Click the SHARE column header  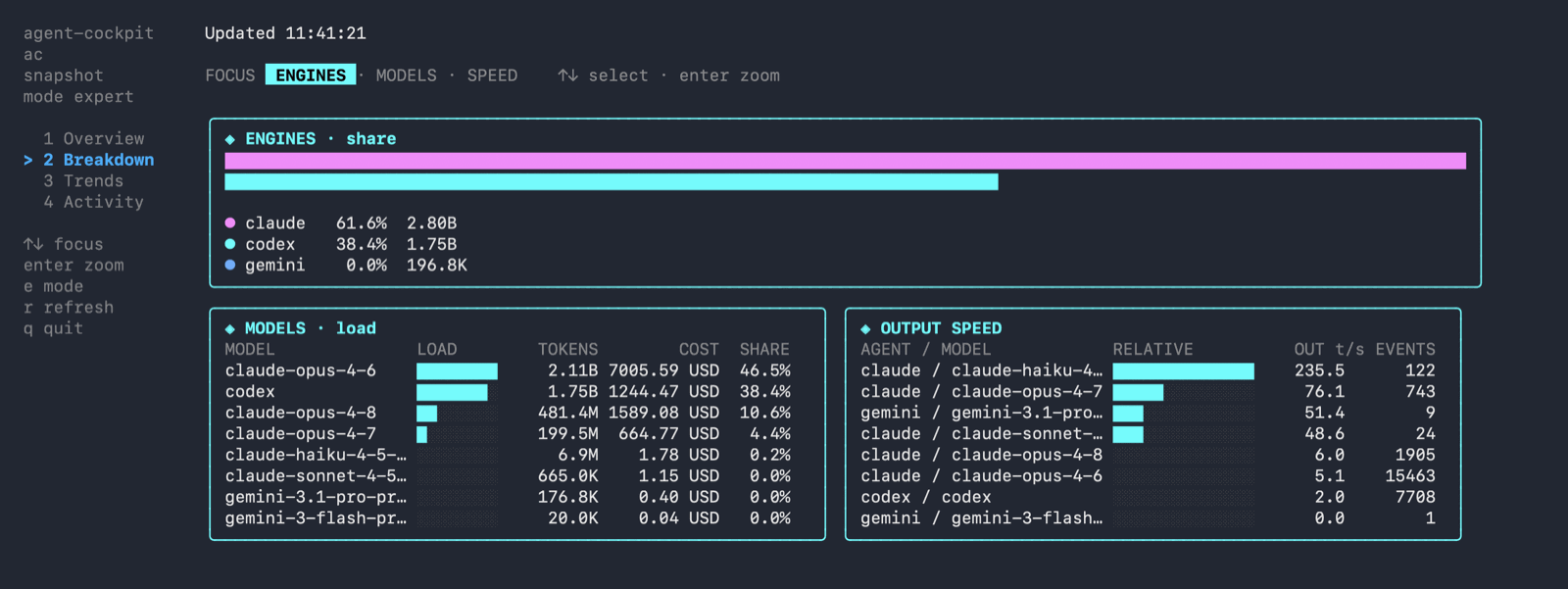(x=765, y=350)
